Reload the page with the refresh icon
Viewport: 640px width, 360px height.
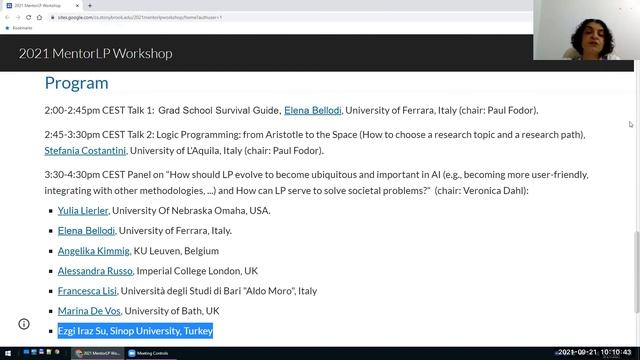pyautogui.click(x=28, y=18)
